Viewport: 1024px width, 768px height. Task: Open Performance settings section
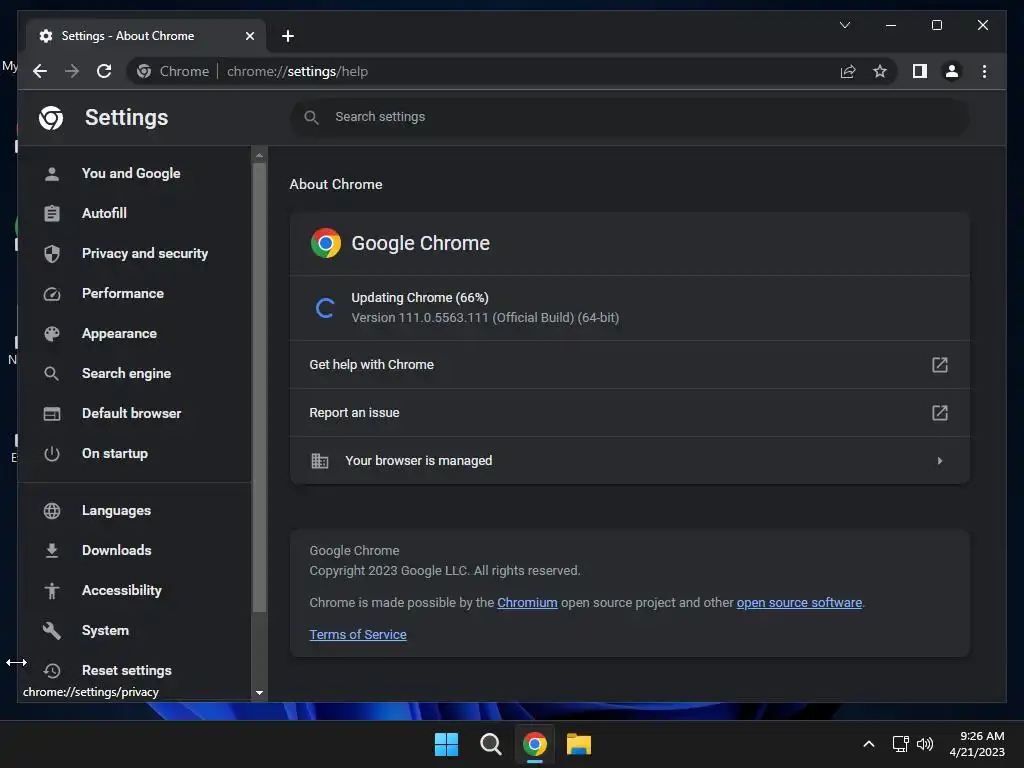(x=123, y=293)
